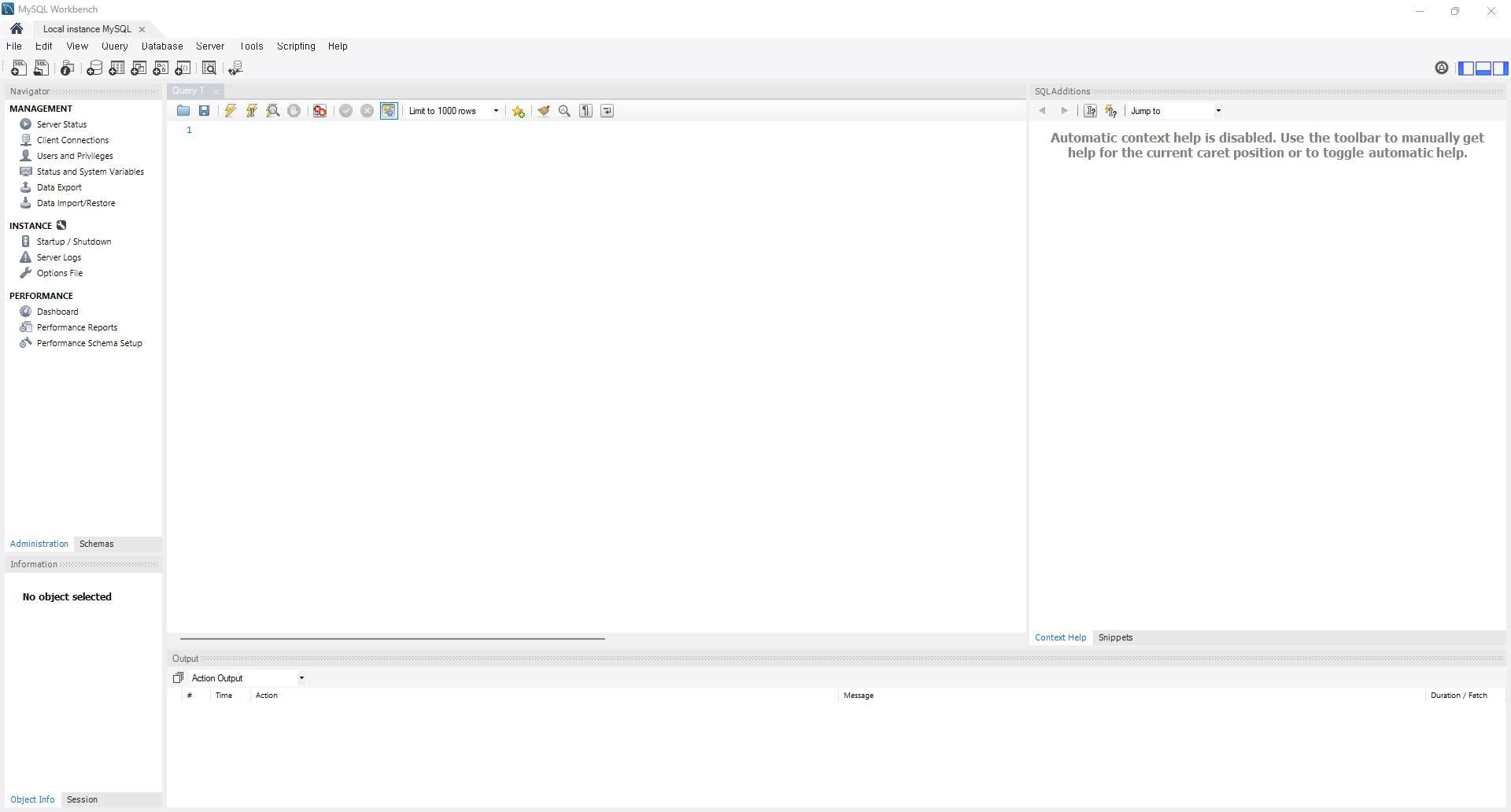Click line 1 in the SQL editor
Viewport: 1511px width, 812px height.
pos(606,131)
